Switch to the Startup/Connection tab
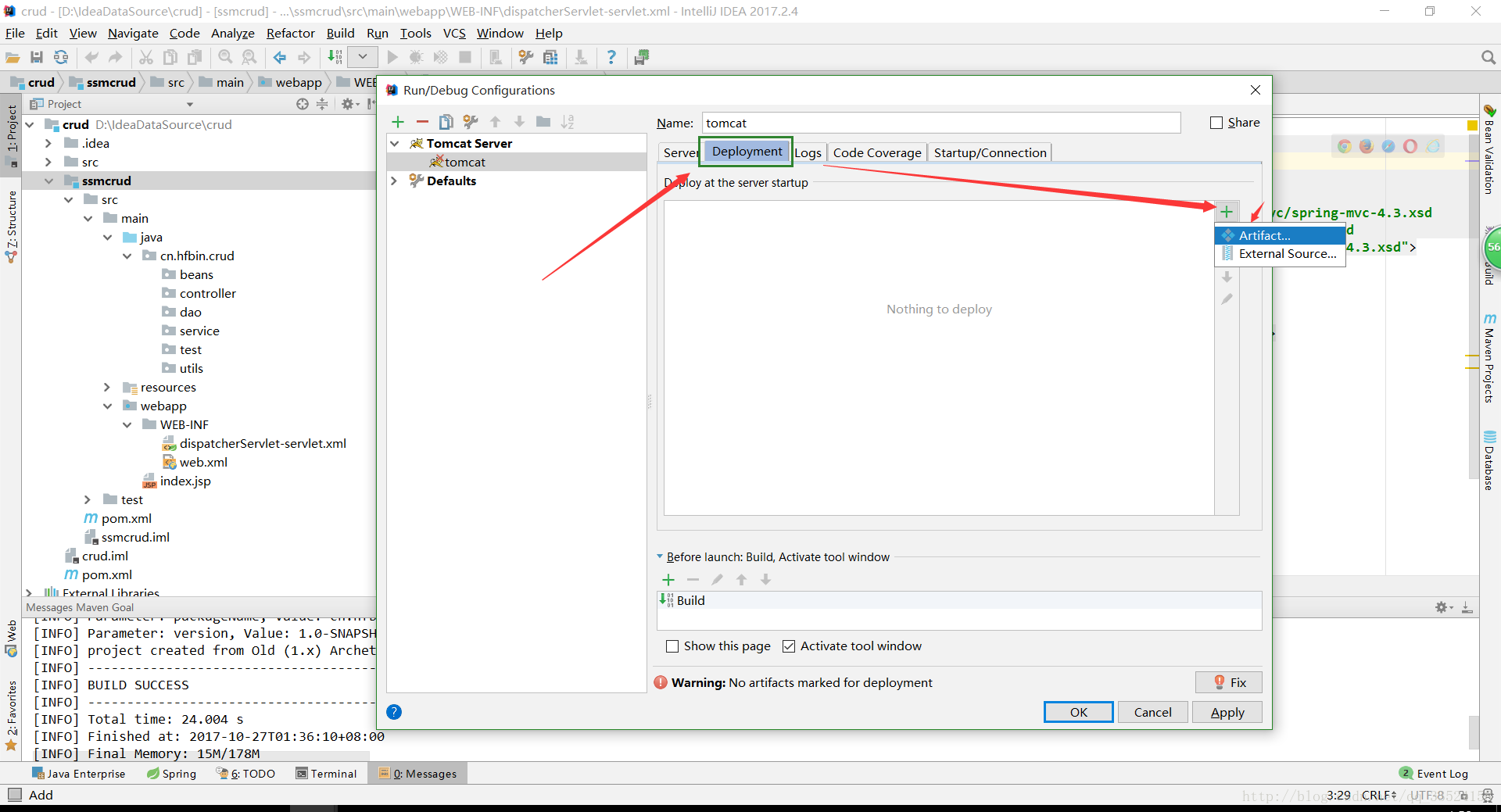The image size is (1501, 812). pos(990,153)
